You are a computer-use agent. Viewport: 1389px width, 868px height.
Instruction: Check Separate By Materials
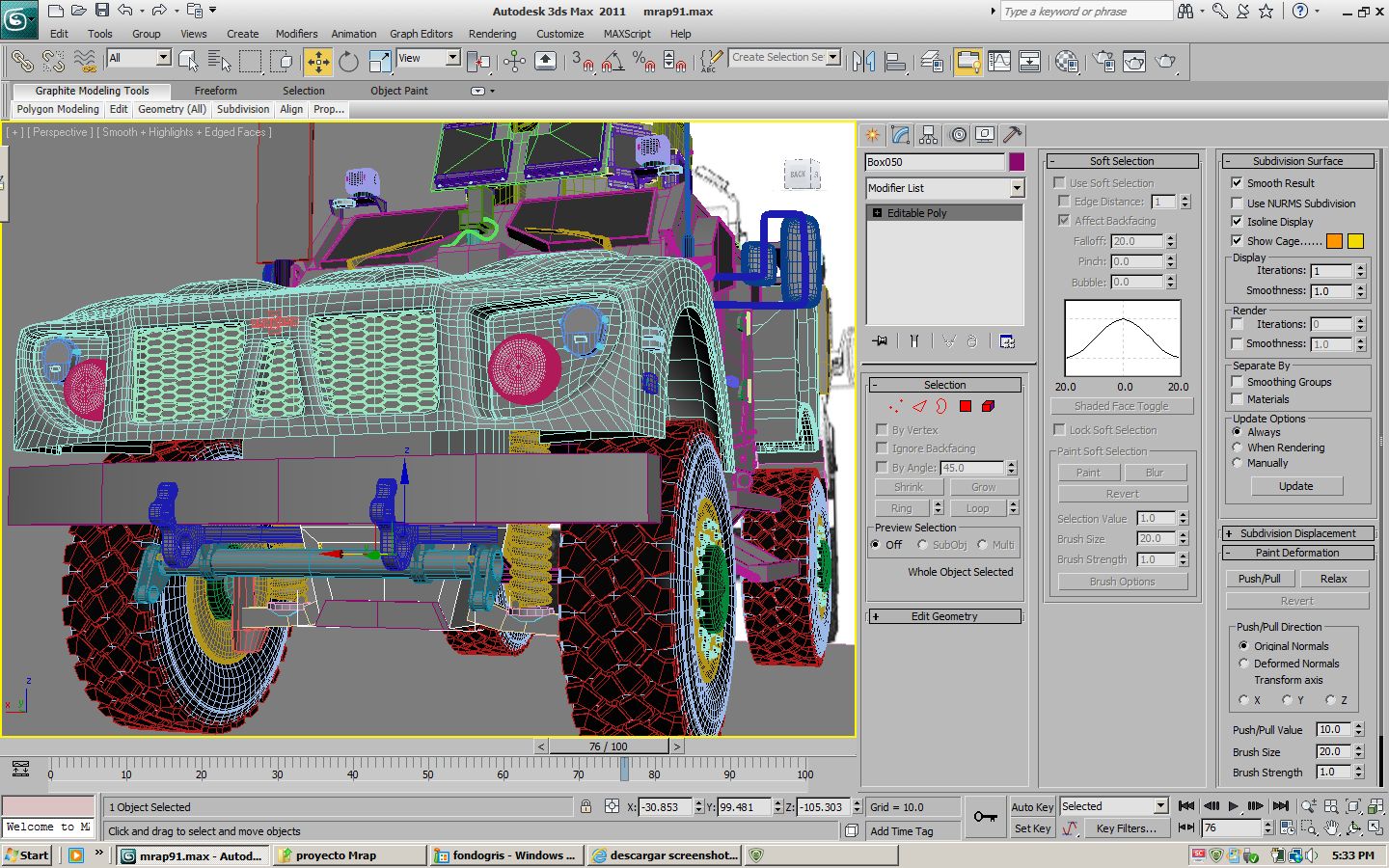click(x=1237, y=398)
